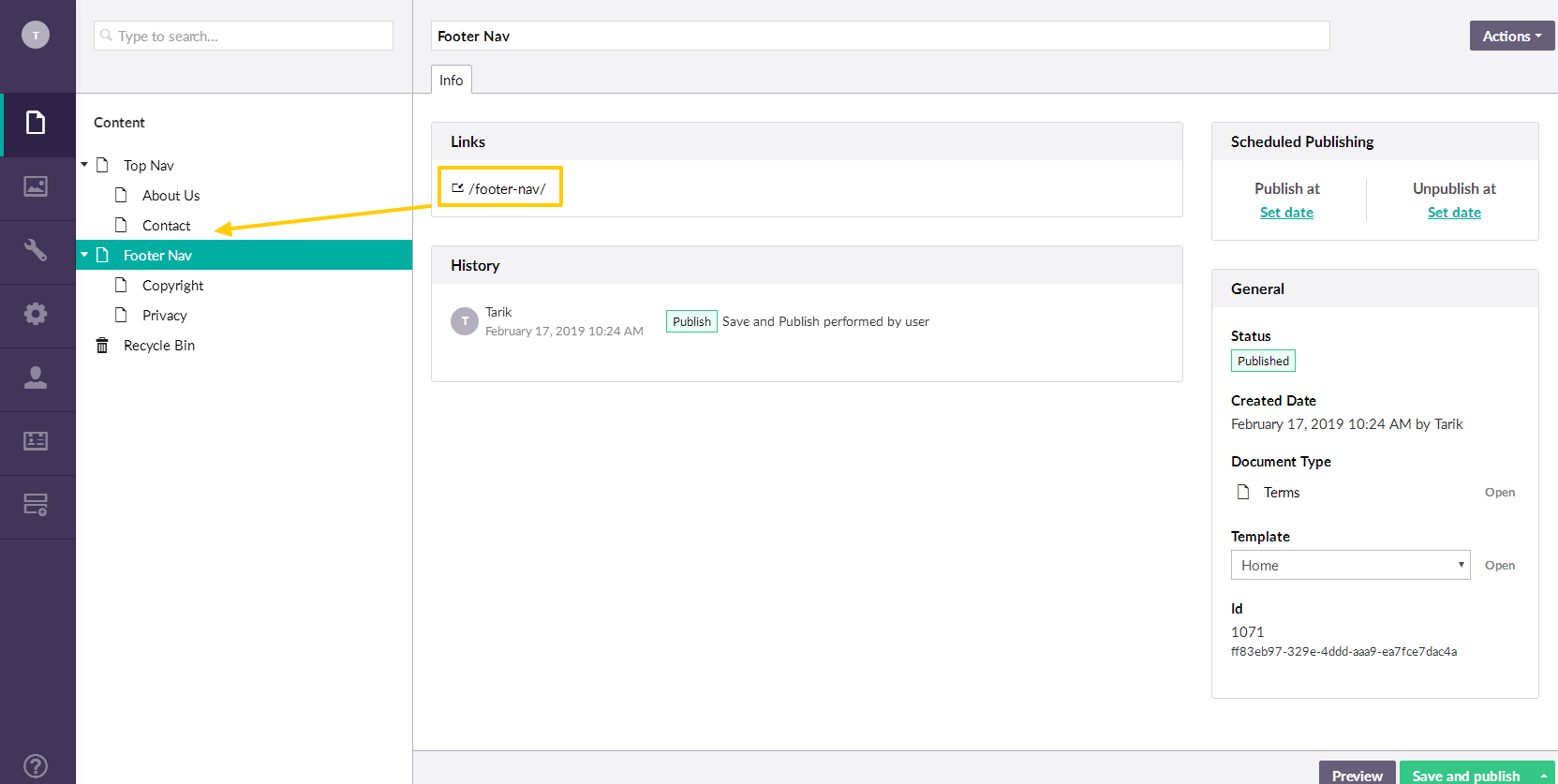Click the Help question mark icon

36,765
